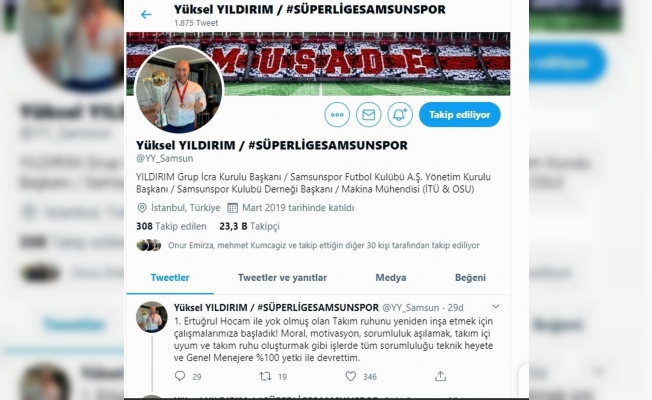The image size is (652, 400).
Task: Open 308 Takip edilen list
Action: (171, 226)
